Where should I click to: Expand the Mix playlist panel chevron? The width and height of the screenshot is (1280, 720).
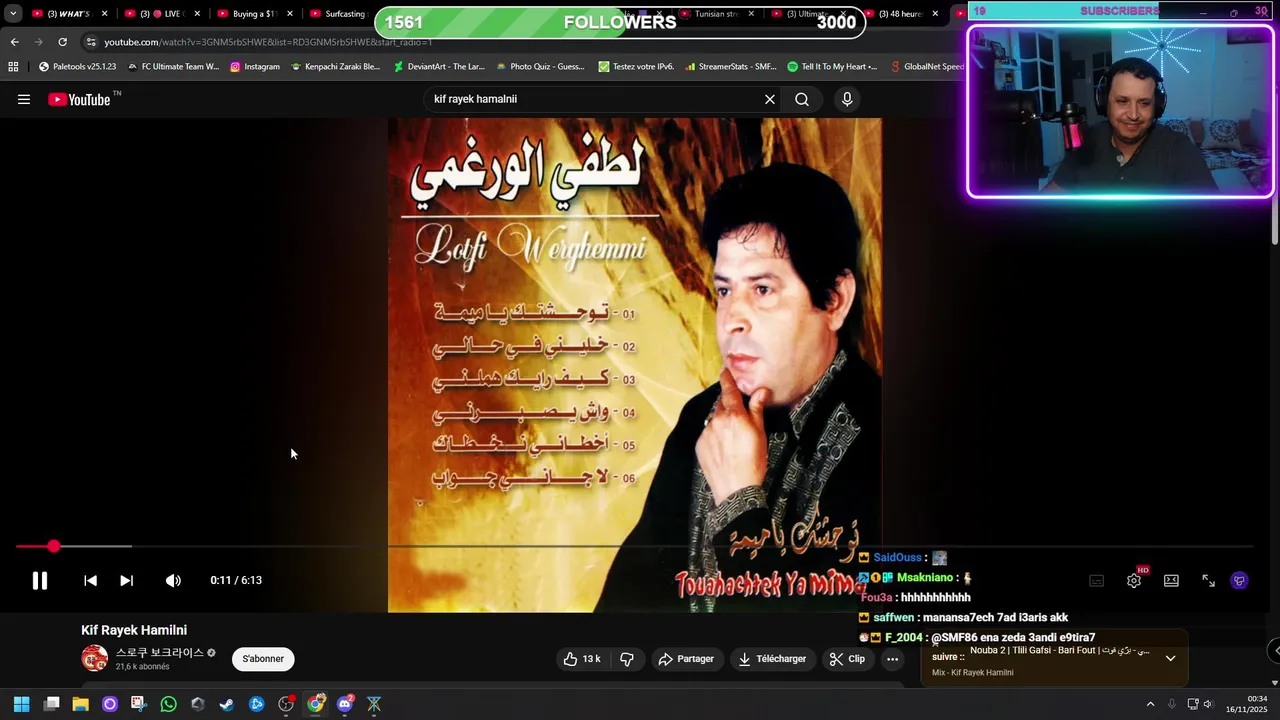pos(1170,658)
